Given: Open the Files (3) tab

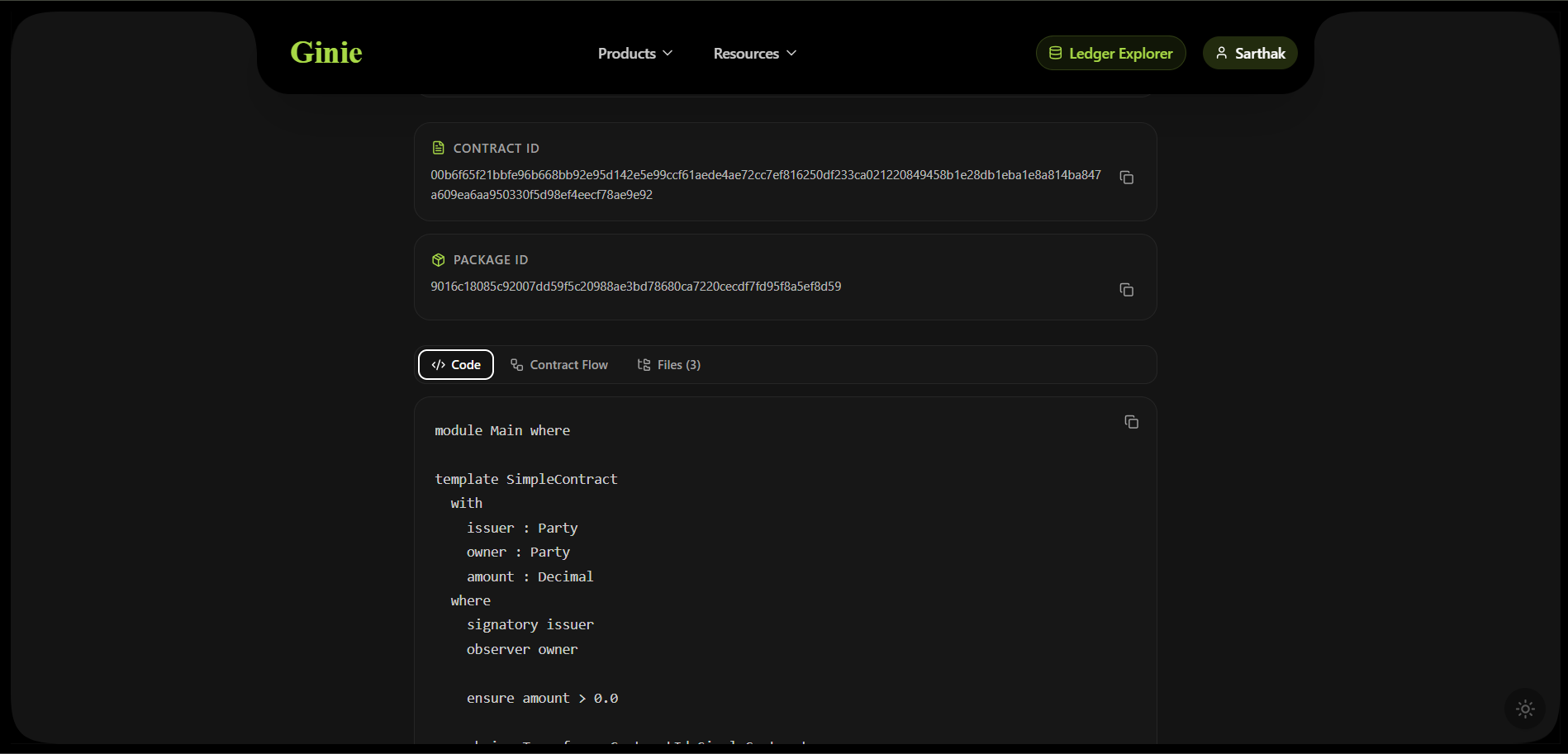Looking at the screenshot, I should 669,365.
